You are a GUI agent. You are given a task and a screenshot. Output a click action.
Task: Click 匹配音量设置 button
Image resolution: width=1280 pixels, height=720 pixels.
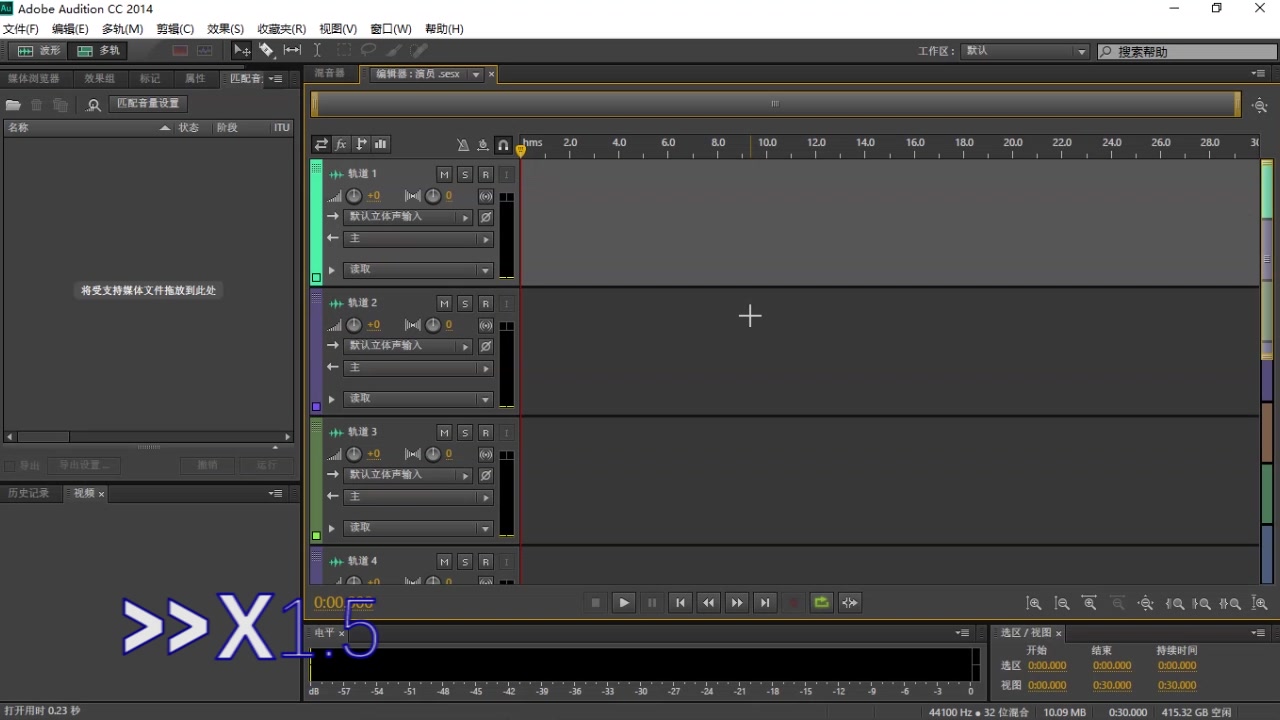point(148,104)
